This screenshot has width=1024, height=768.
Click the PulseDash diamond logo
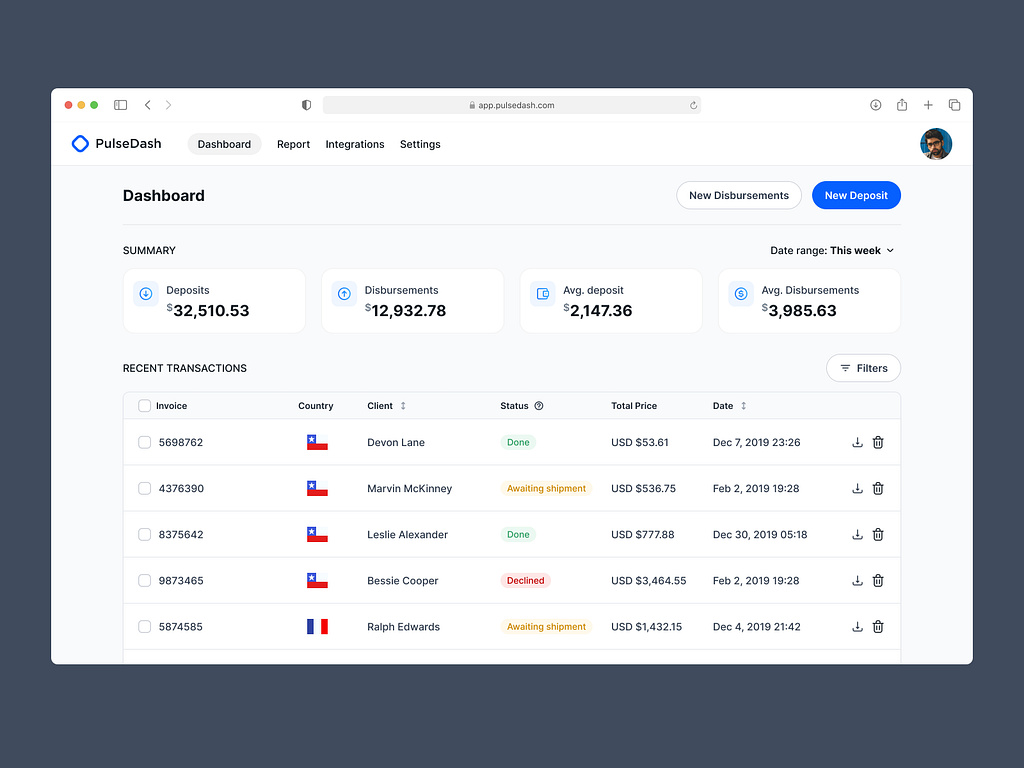tap(80, 143)
